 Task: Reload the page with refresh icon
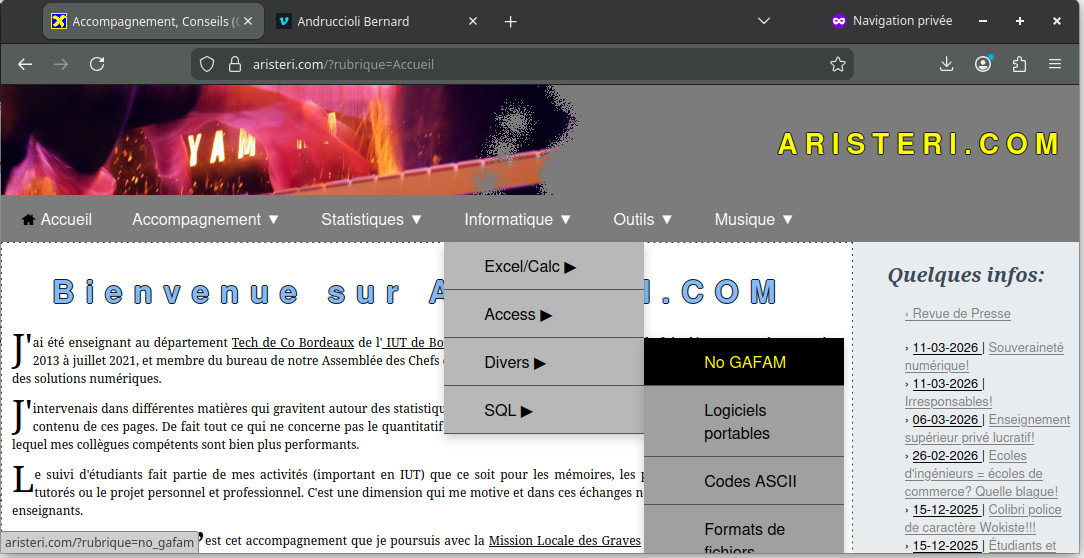click(x=97, y=64)
